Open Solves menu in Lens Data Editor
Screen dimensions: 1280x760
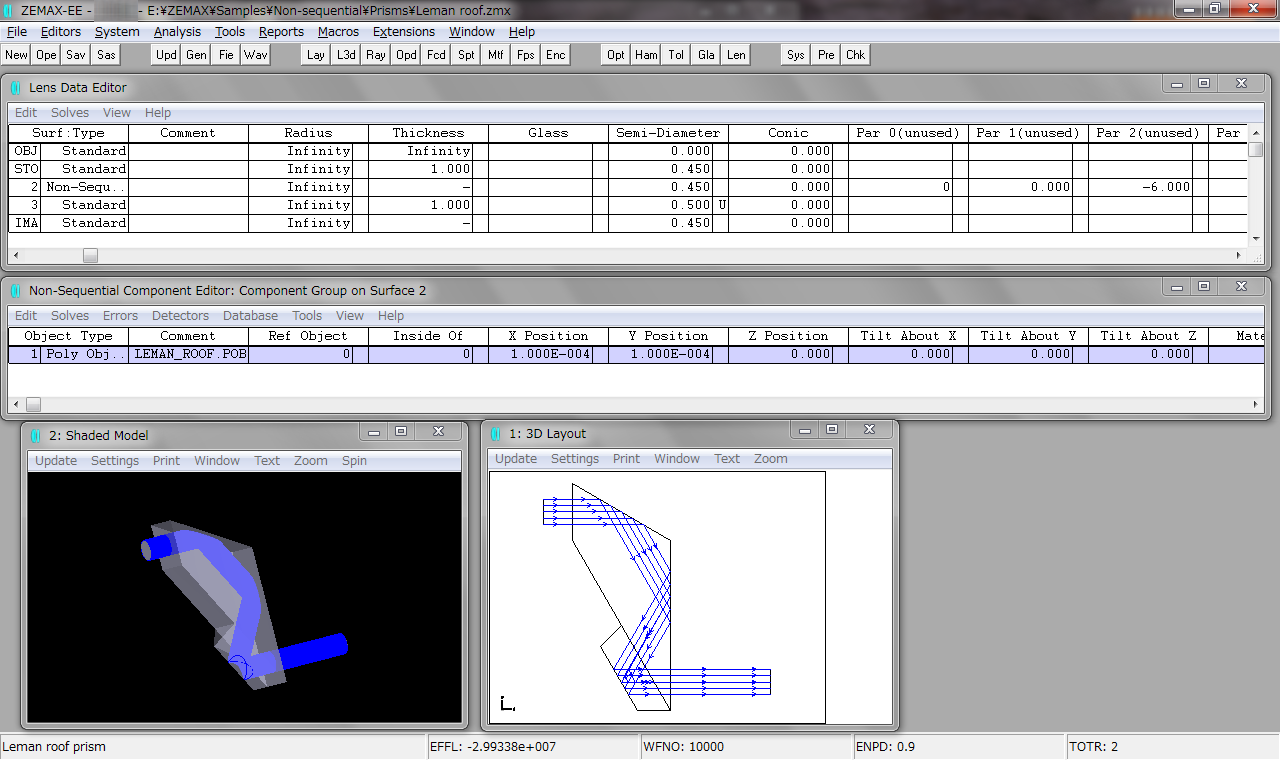[70, 113]
